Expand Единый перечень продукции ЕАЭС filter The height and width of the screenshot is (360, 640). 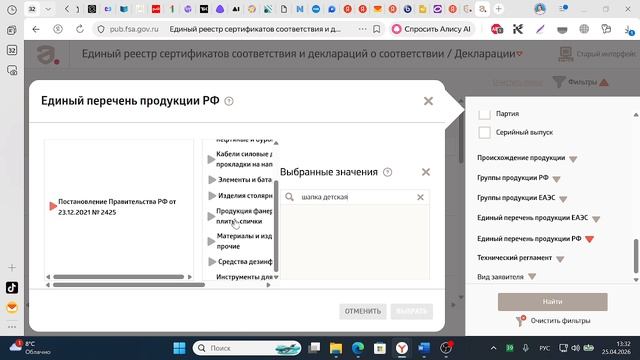(596, 219)
